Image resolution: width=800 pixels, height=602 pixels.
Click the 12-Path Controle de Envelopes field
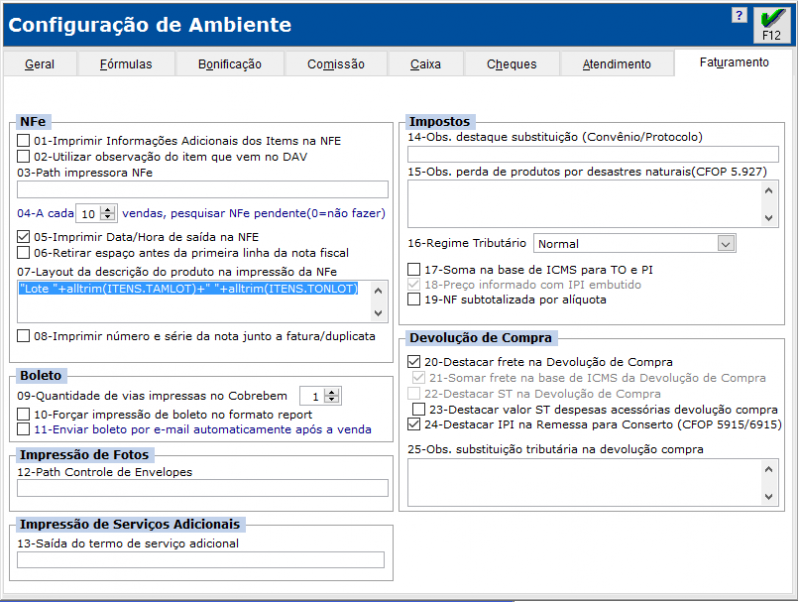(202, 488)
